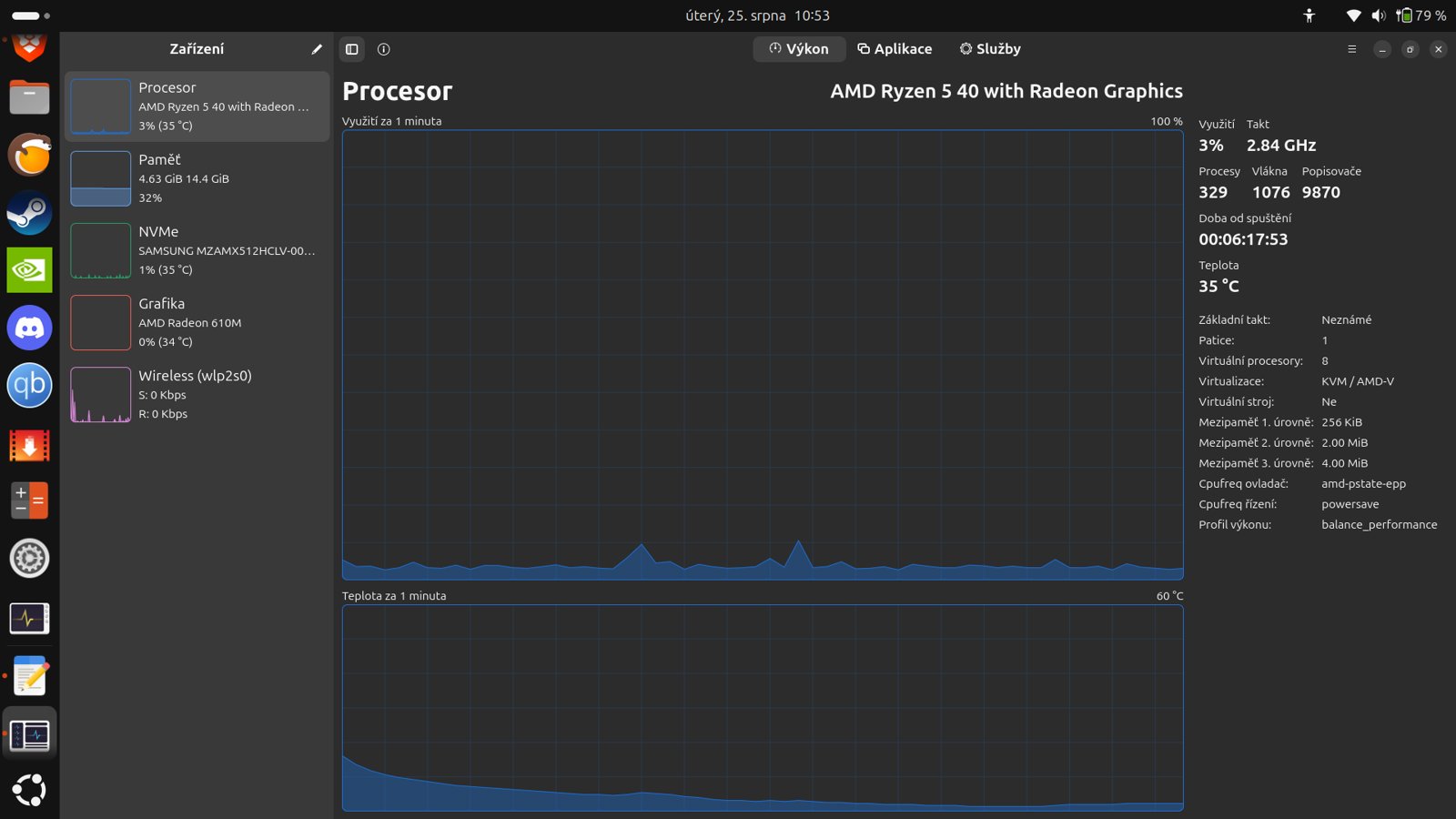Launch Steam from the dock

point(30,213)
